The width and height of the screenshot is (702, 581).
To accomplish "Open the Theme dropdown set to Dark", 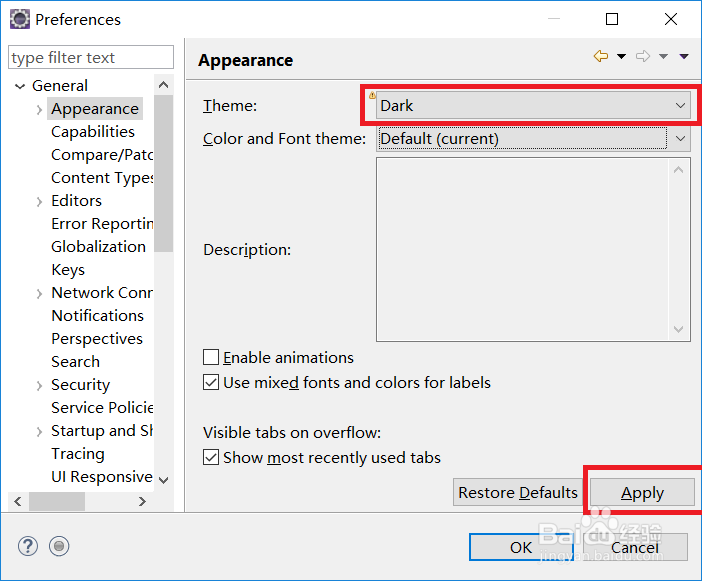I will pos(533,105).
